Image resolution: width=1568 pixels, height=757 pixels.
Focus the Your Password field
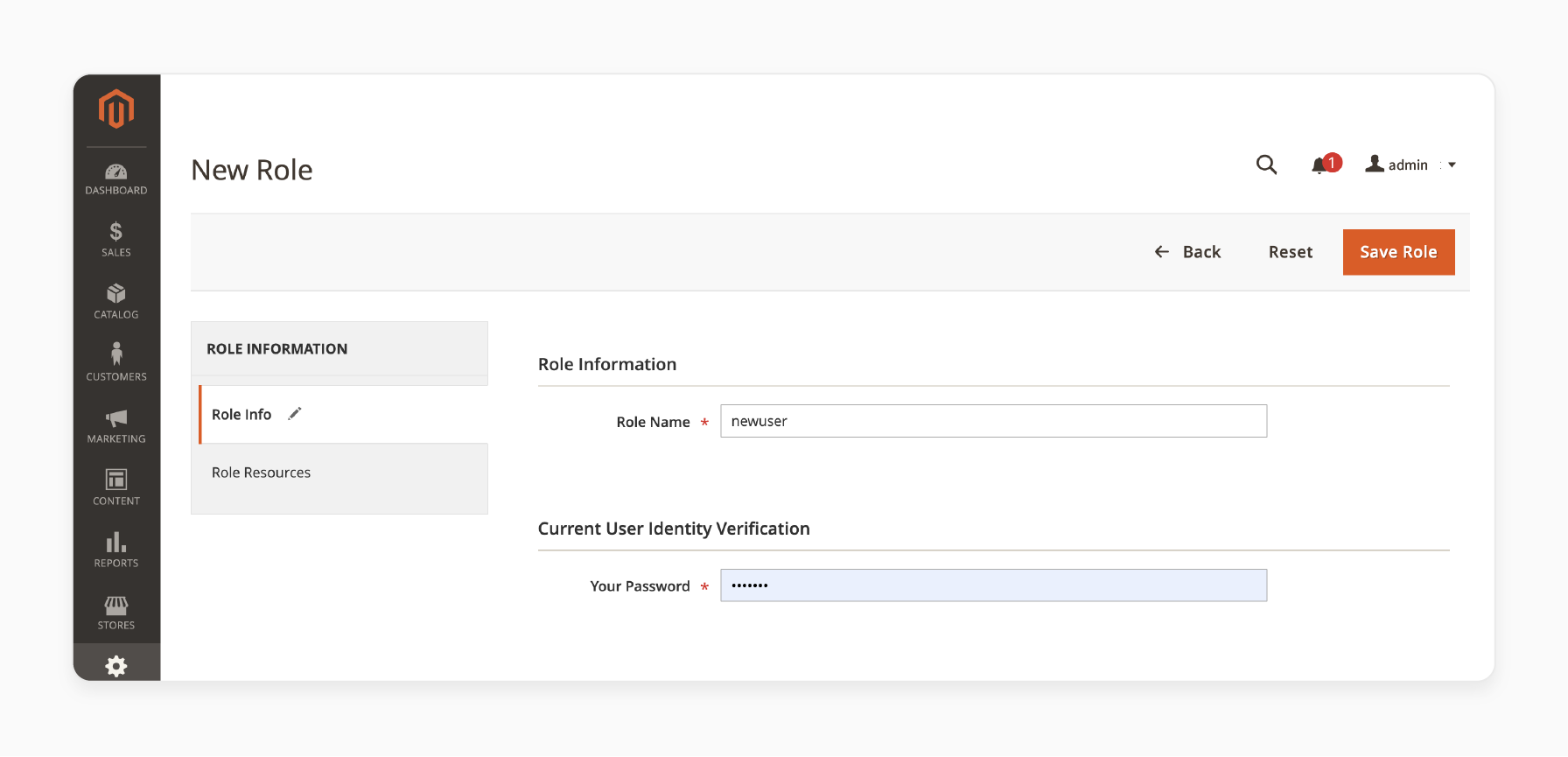pyautogui.click(x=993, y=585)
